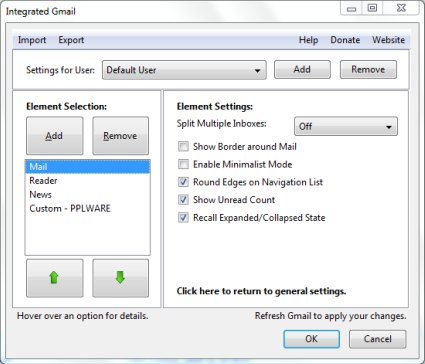
Task: Enable Show Border around Mail checkbox
Action: click(x=183, y=147)
